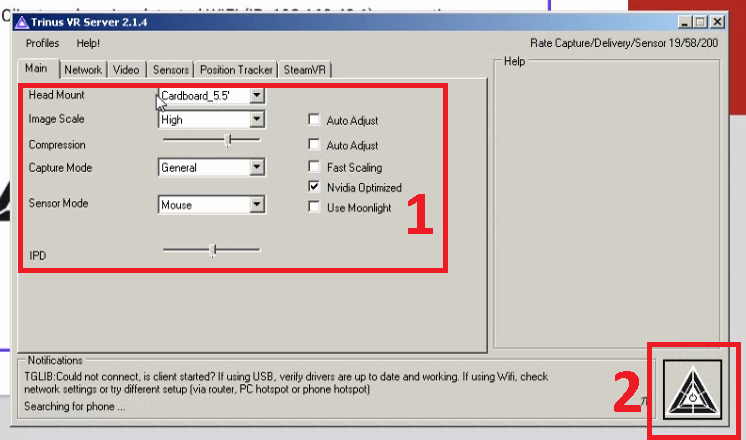The image size is (746, 440).
Task: Expand the Sensor Mode dropdown arrow
Action: pos(257,205)
